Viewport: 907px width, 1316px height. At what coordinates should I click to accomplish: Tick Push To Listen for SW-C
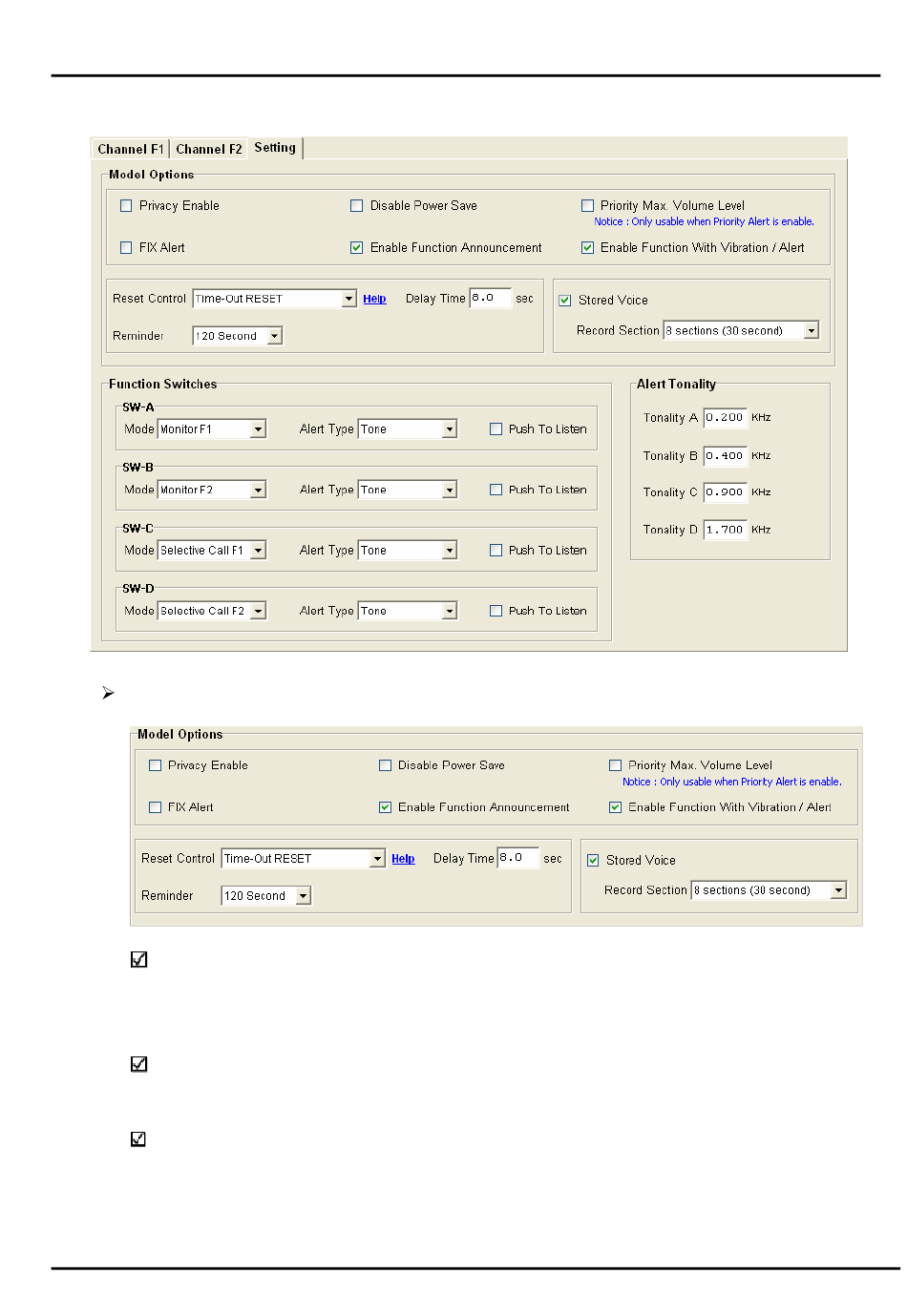[x=496, y=551]
